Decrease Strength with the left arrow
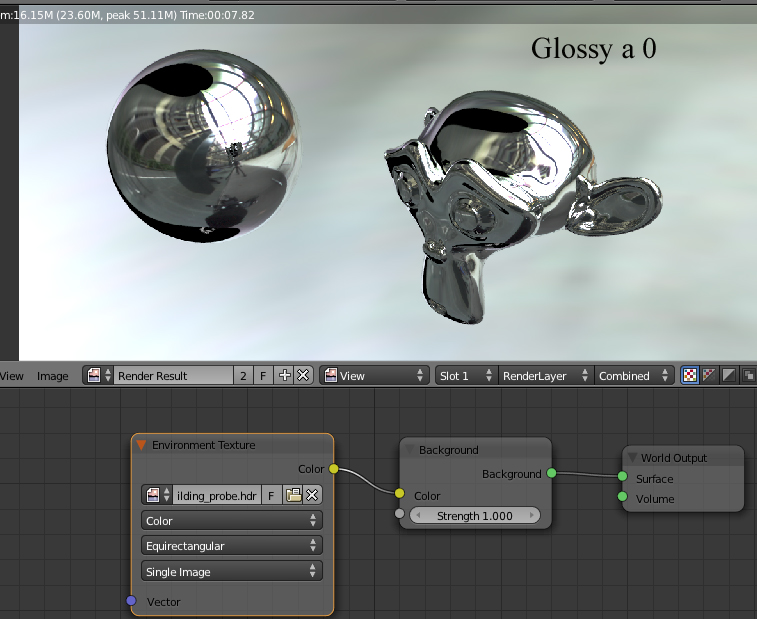This screenshot has height=619, width=757. pyautogui.click(x=418, y=516)
